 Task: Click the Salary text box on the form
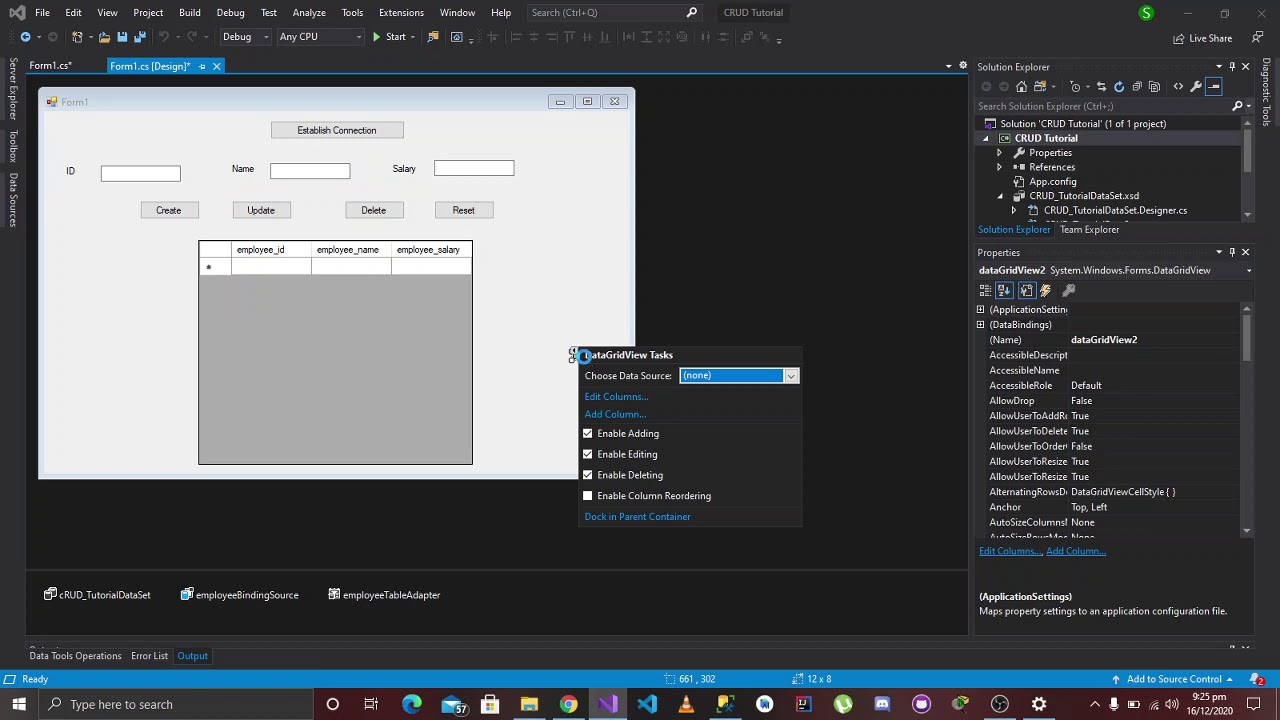tap(474, 168)
